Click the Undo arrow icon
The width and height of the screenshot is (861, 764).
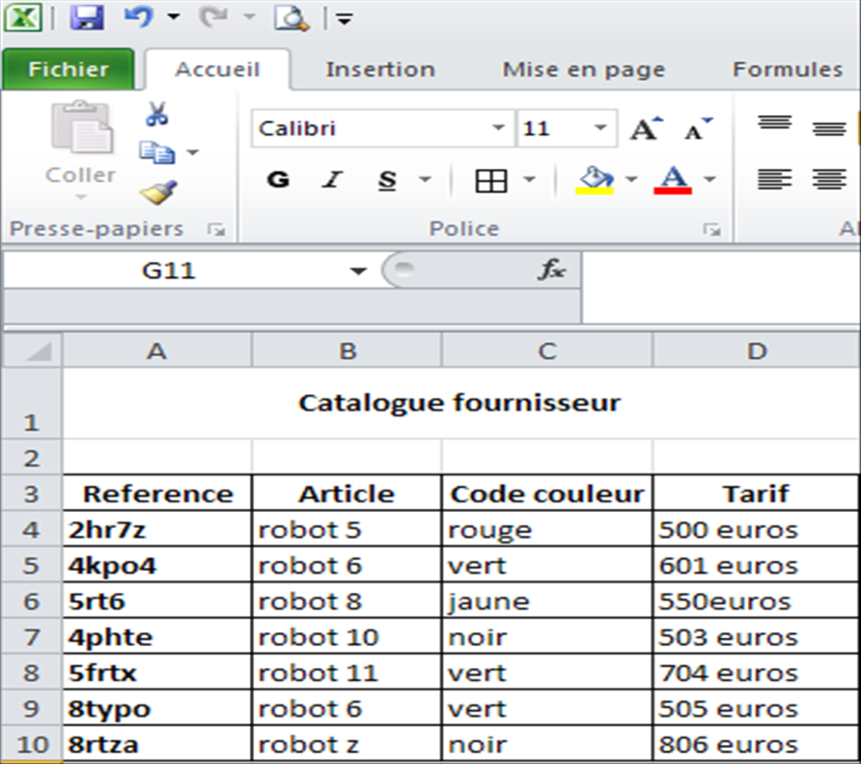137,17
